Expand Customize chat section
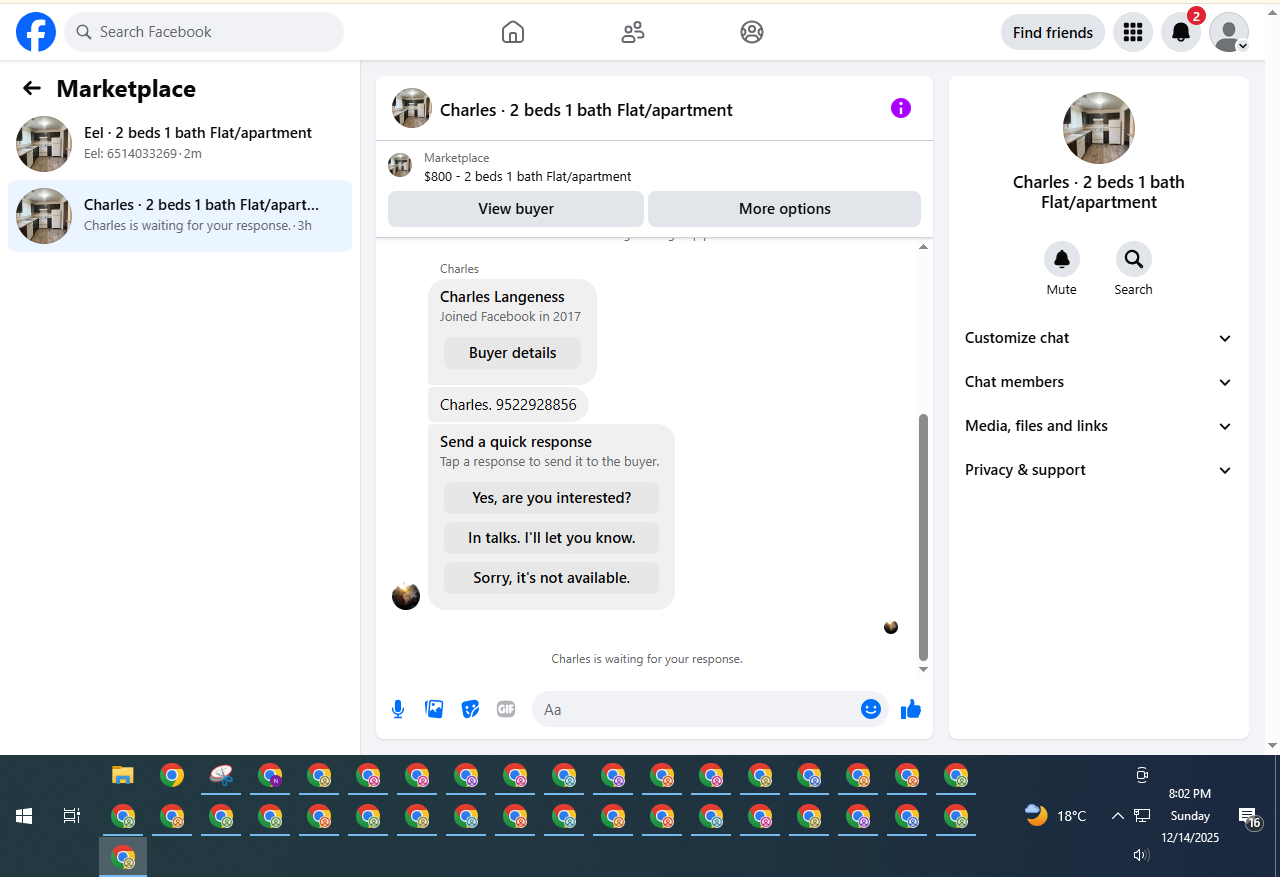1280x877 pixels. tap(1099, 338)
